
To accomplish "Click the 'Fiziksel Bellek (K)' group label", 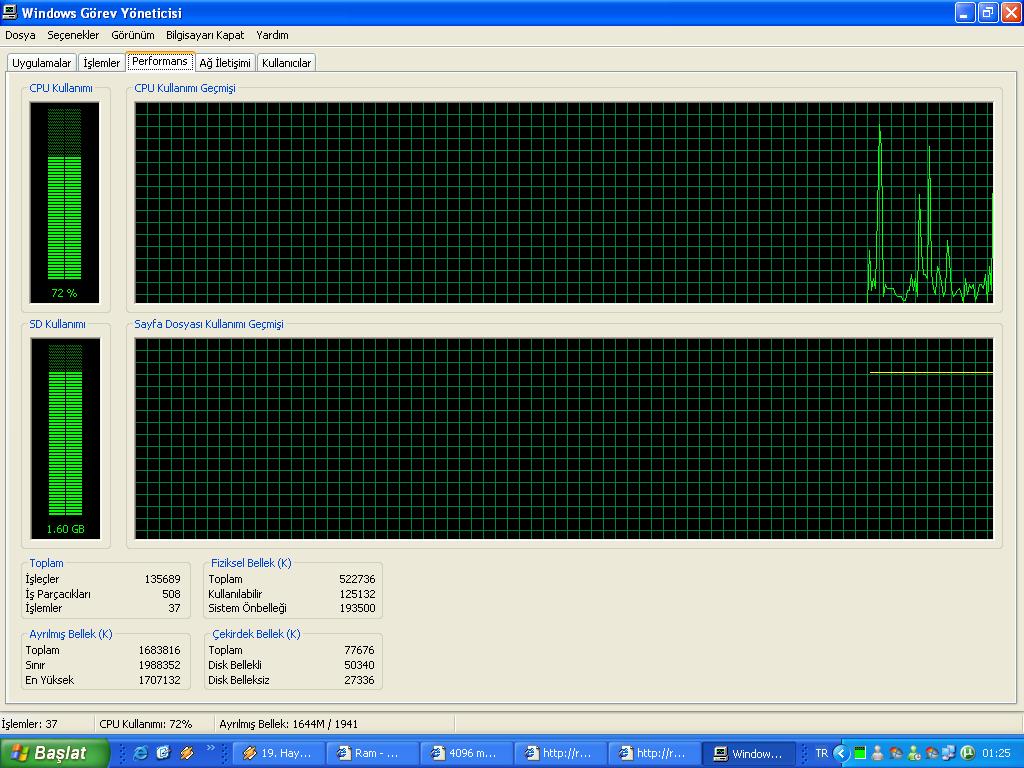I will tap(251, 563).
